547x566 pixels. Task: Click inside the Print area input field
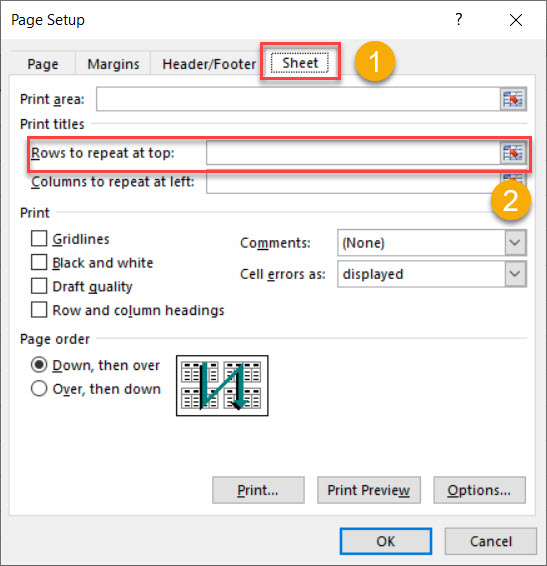(298, 99)
